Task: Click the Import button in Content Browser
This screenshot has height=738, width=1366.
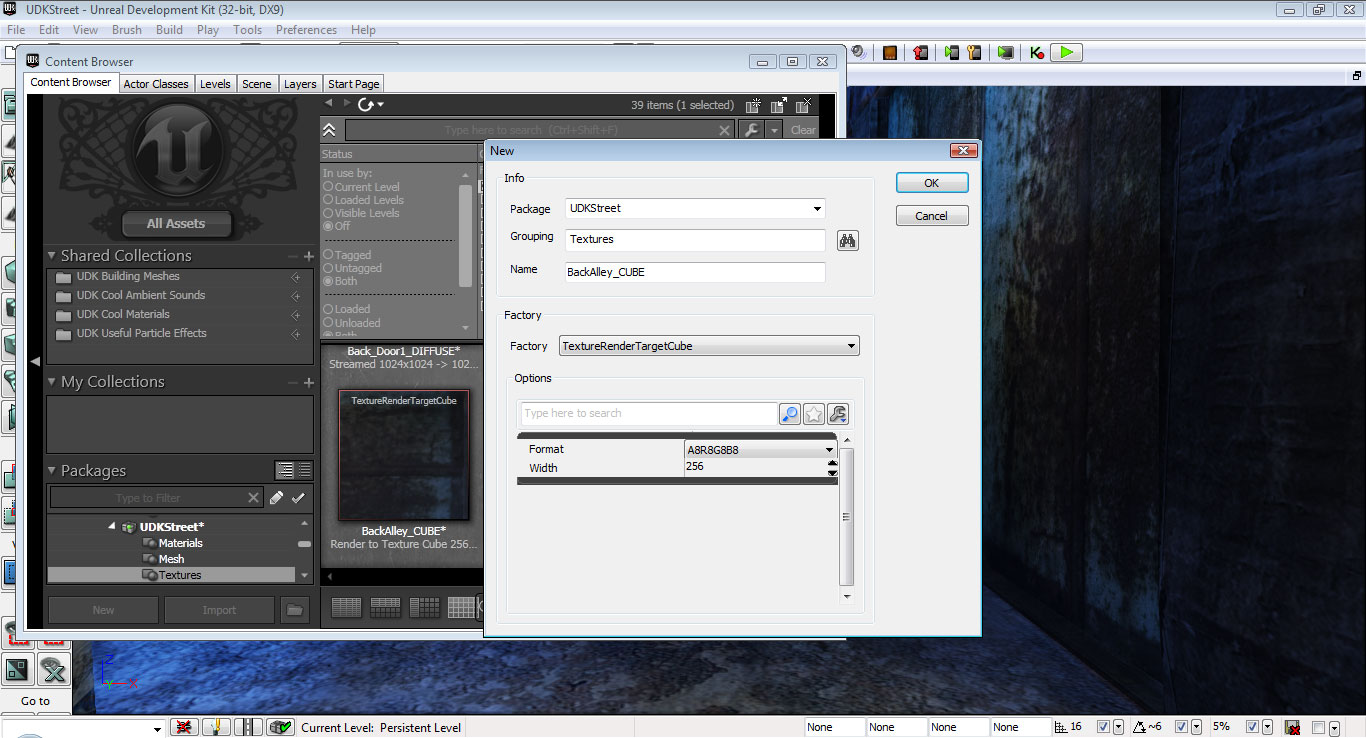Action: [219, 610]
